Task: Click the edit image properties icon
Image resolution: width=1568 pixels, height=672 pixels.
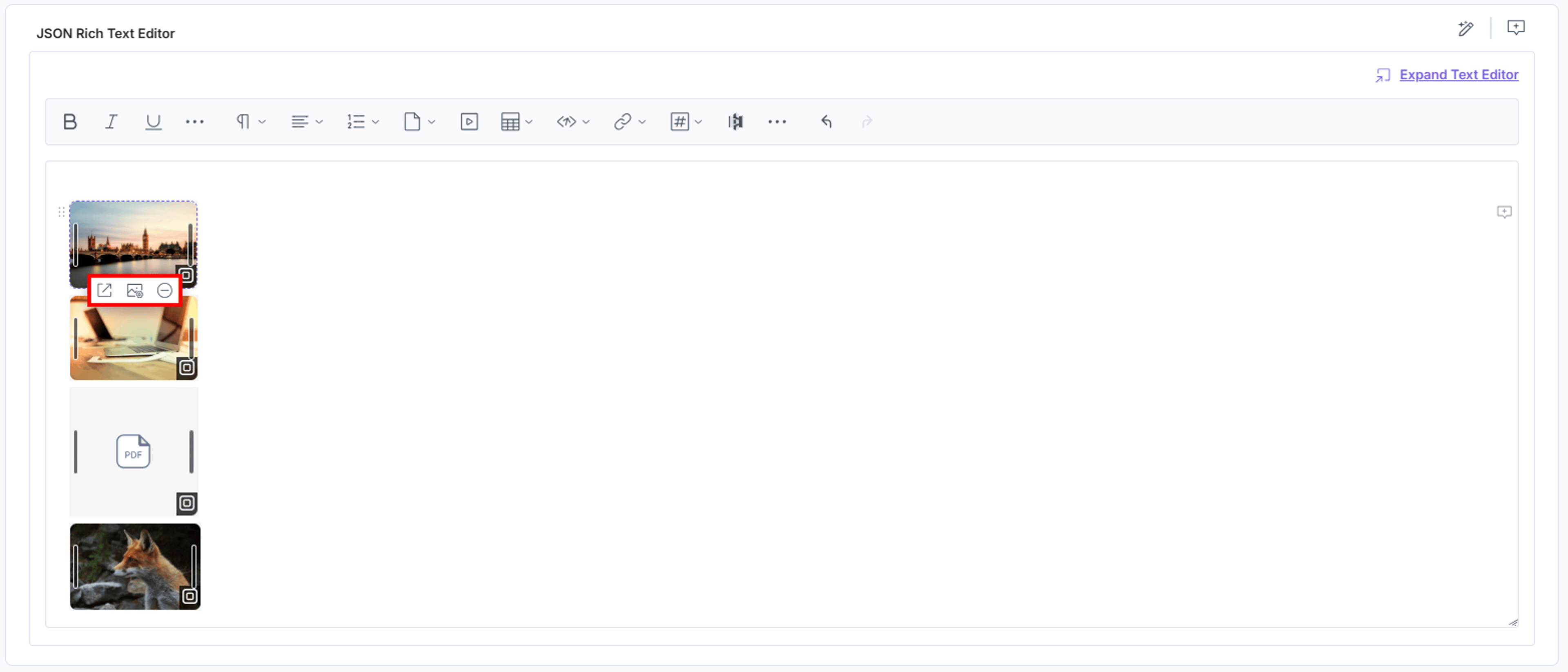Action: [x=135, y=290]
